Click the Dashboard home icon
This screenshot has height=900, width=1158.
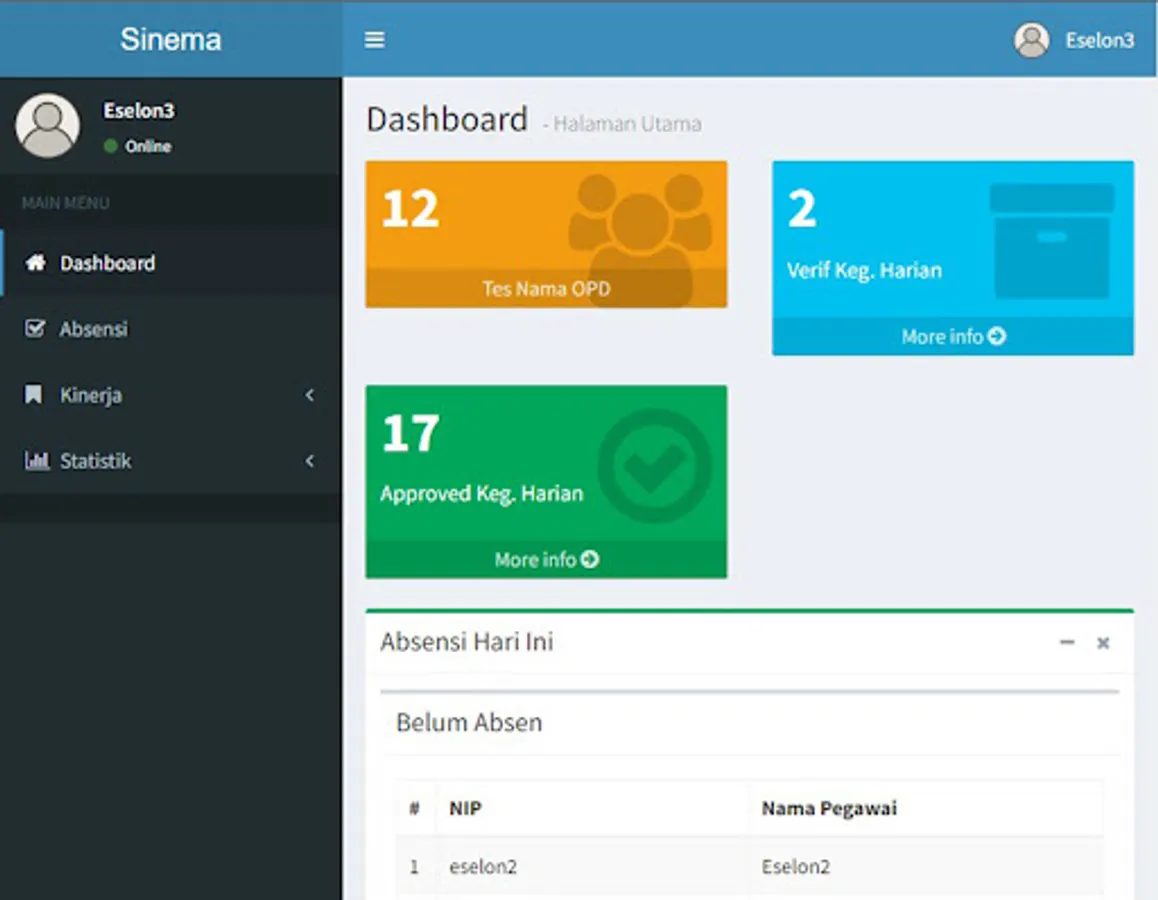click(x=36, y=263)
